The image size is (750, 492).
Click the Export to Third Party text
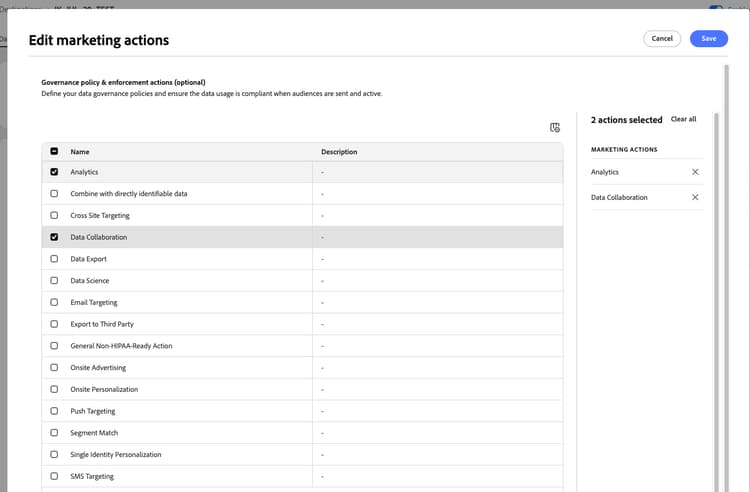click(x=102, y=324)
